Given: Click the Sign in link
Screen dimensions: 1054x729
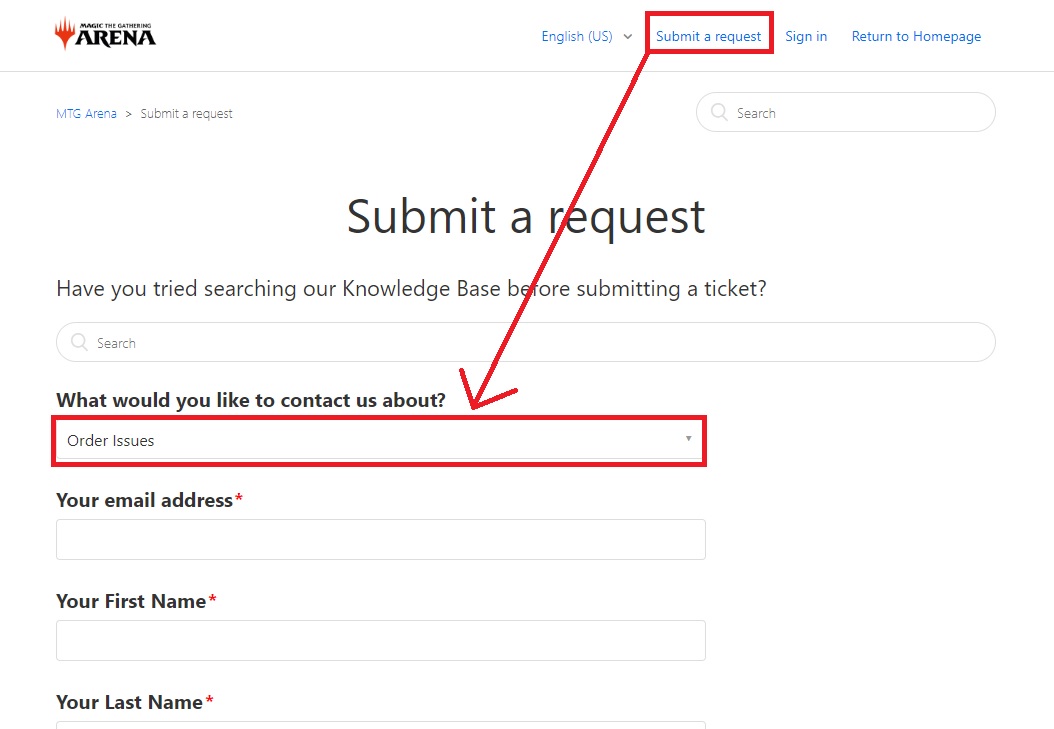Looking at the screenshot, I should (806, 36).
